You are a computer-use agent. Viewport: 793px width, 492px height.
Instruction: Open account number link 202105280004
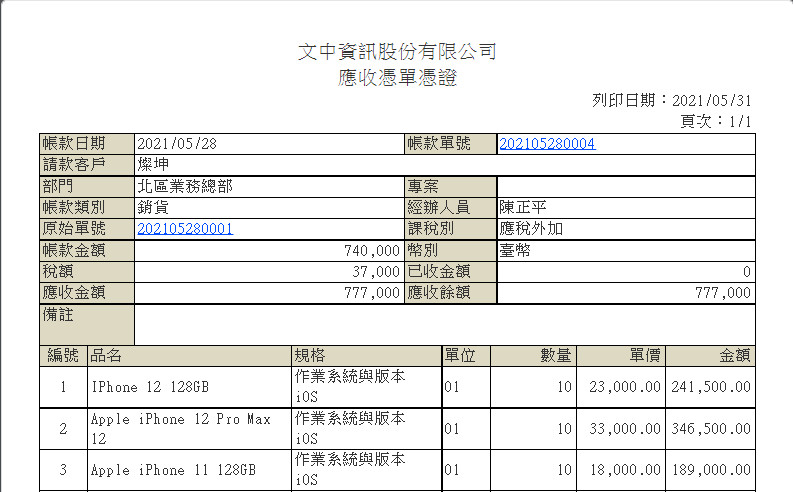(547, 144)
